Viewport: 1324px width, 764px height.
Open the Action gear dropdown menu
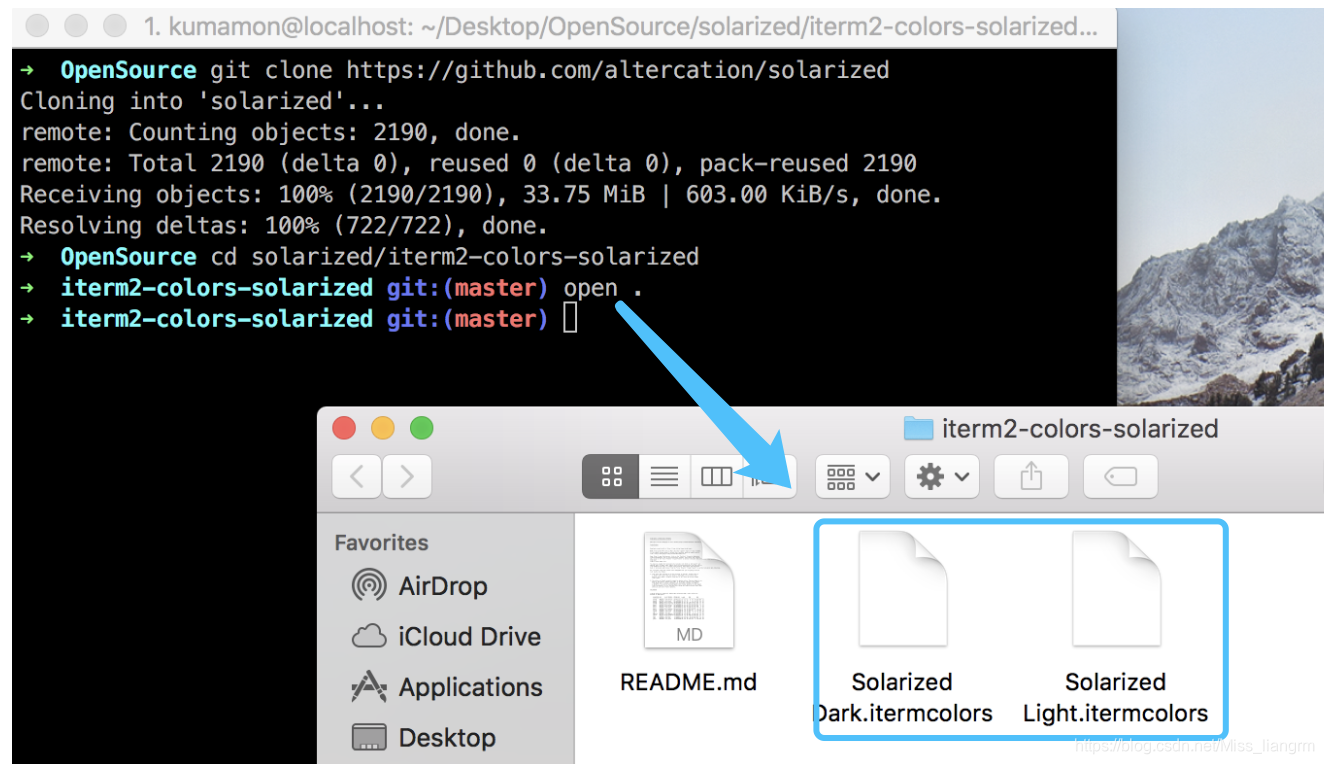(941, 476)
